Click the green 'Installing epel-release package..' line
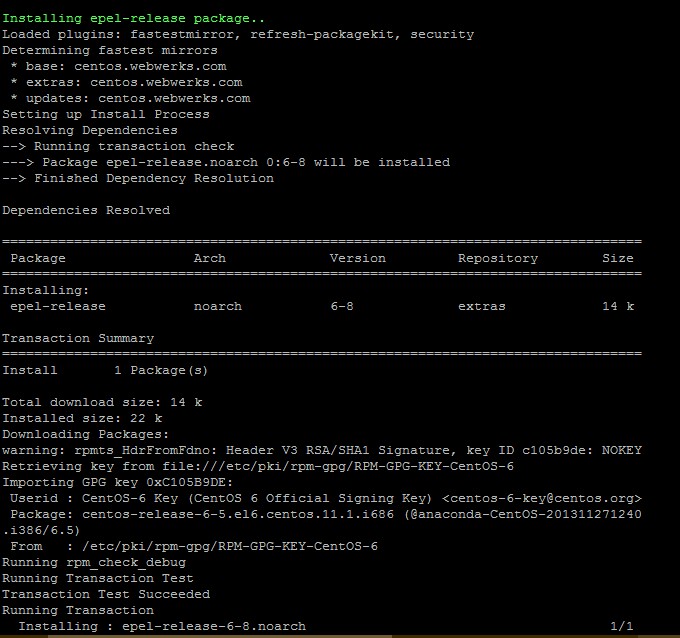The image size is (680, 638). pyautogui.click(x=133, y=18)
